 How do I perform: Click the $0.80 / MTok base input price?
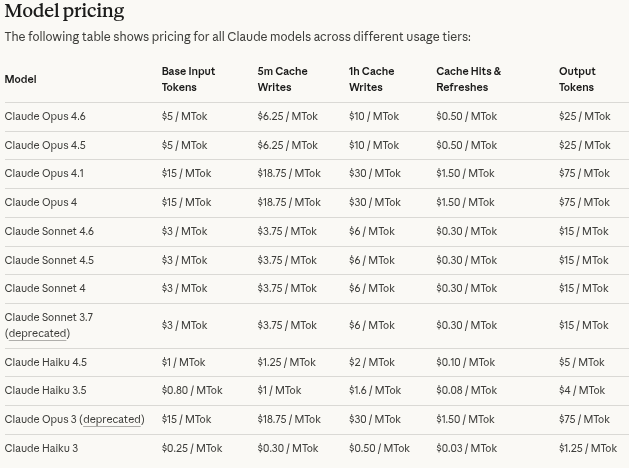coord(192,390)
